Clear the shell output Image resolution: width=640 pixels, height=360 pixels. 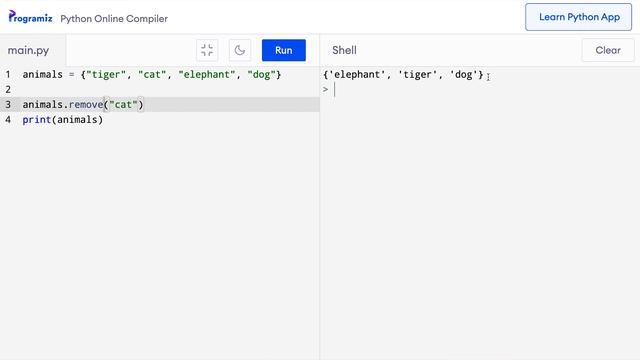click(608, 50)
